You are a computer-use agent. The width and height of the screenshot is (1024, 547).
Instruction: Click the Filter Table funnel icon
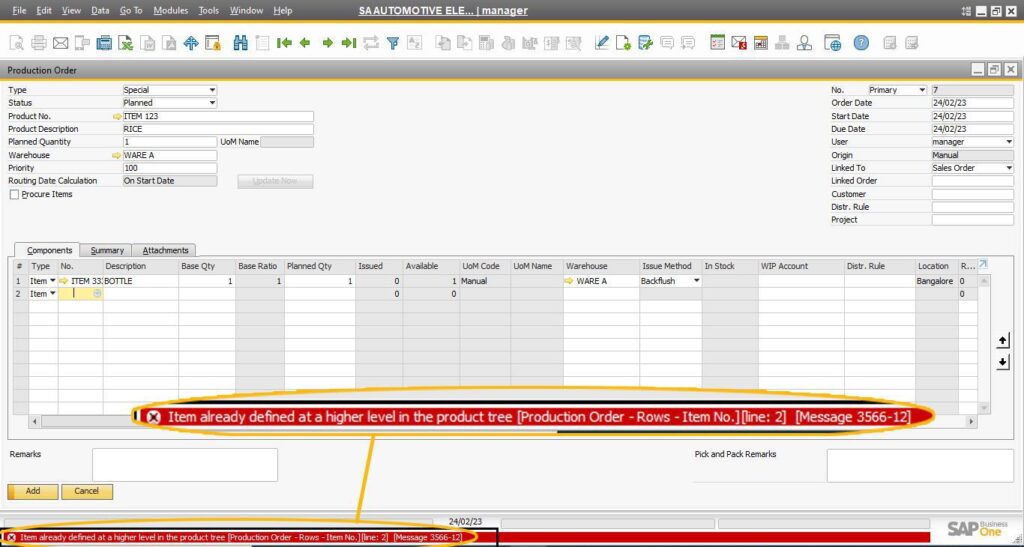click(392, 43)
